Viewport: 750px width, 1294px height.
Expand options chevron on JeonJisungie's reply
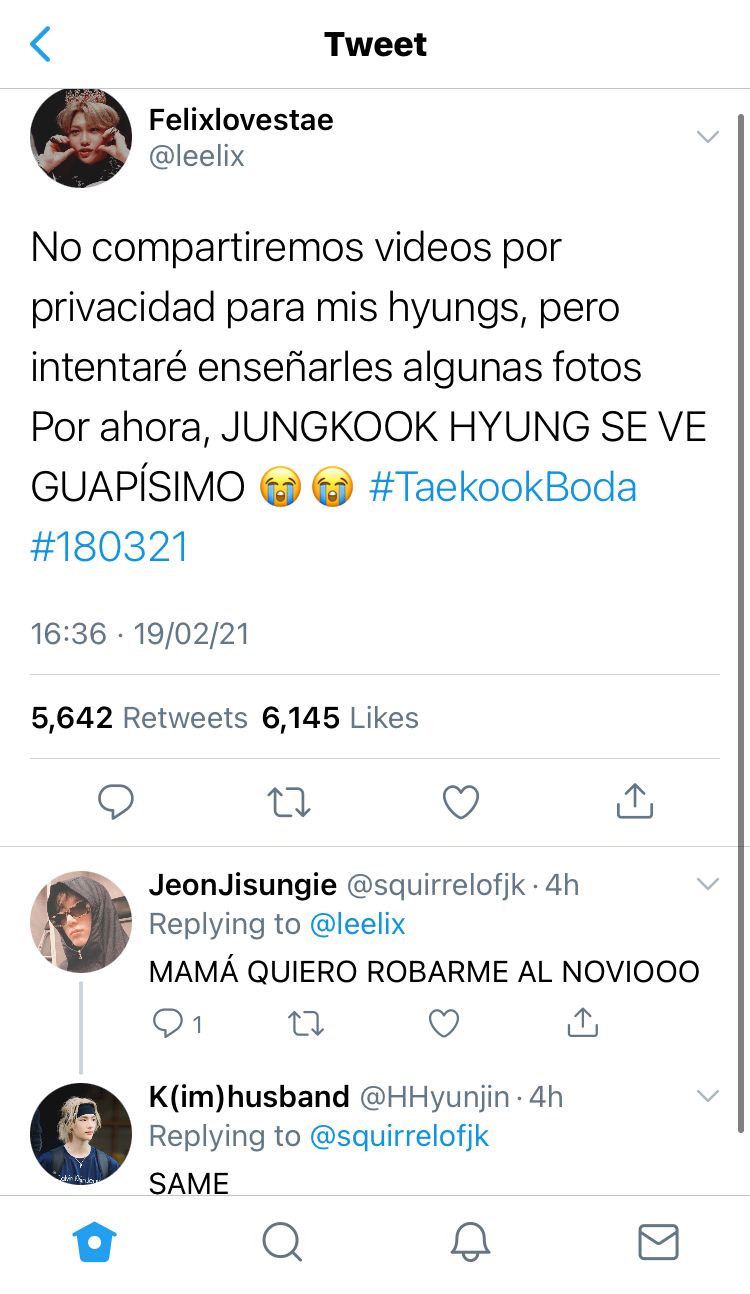pos(708,884)
